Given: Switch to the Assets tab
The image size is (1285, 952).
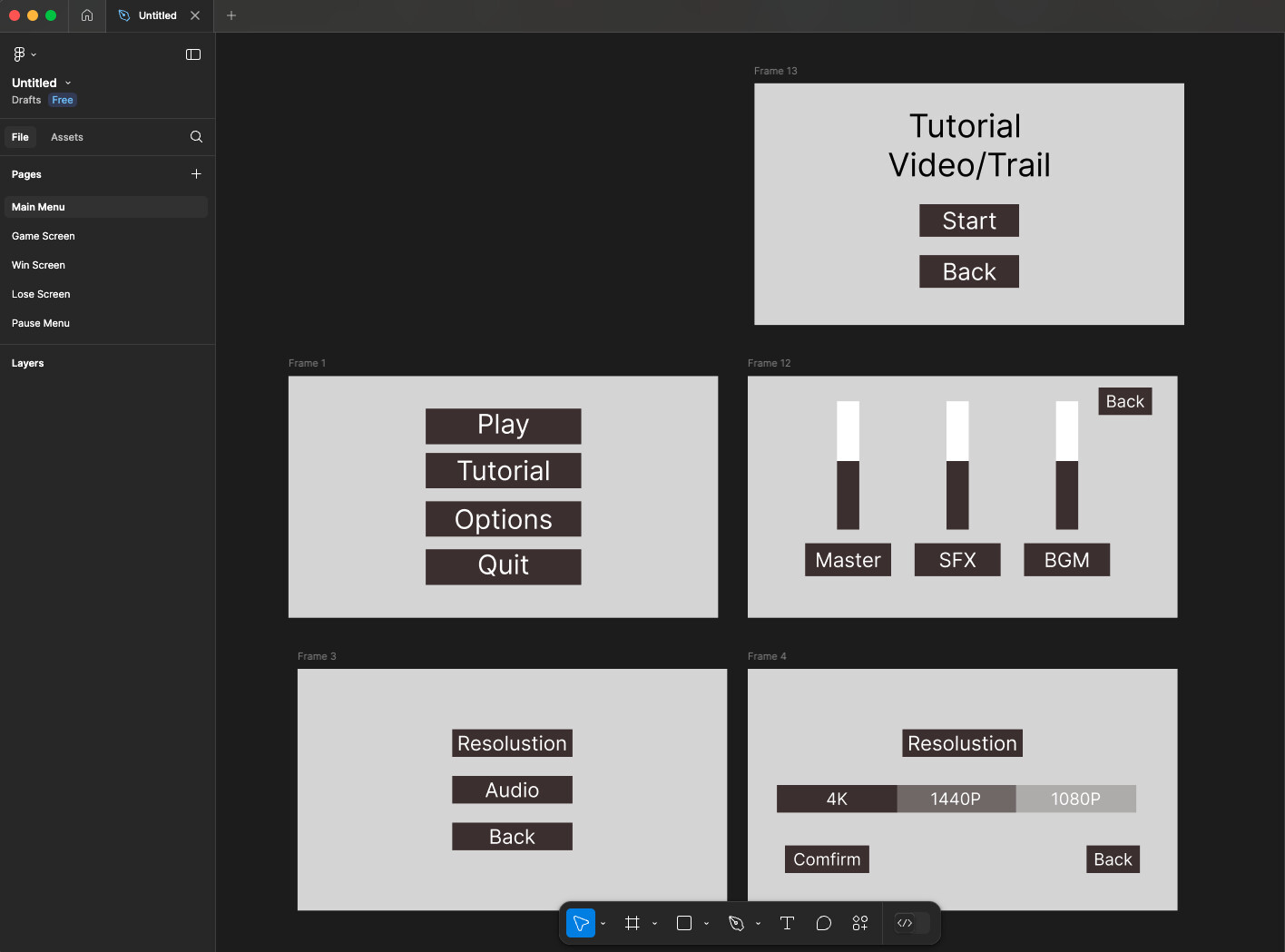Looking at the screenshot, I should coord(67,137).
